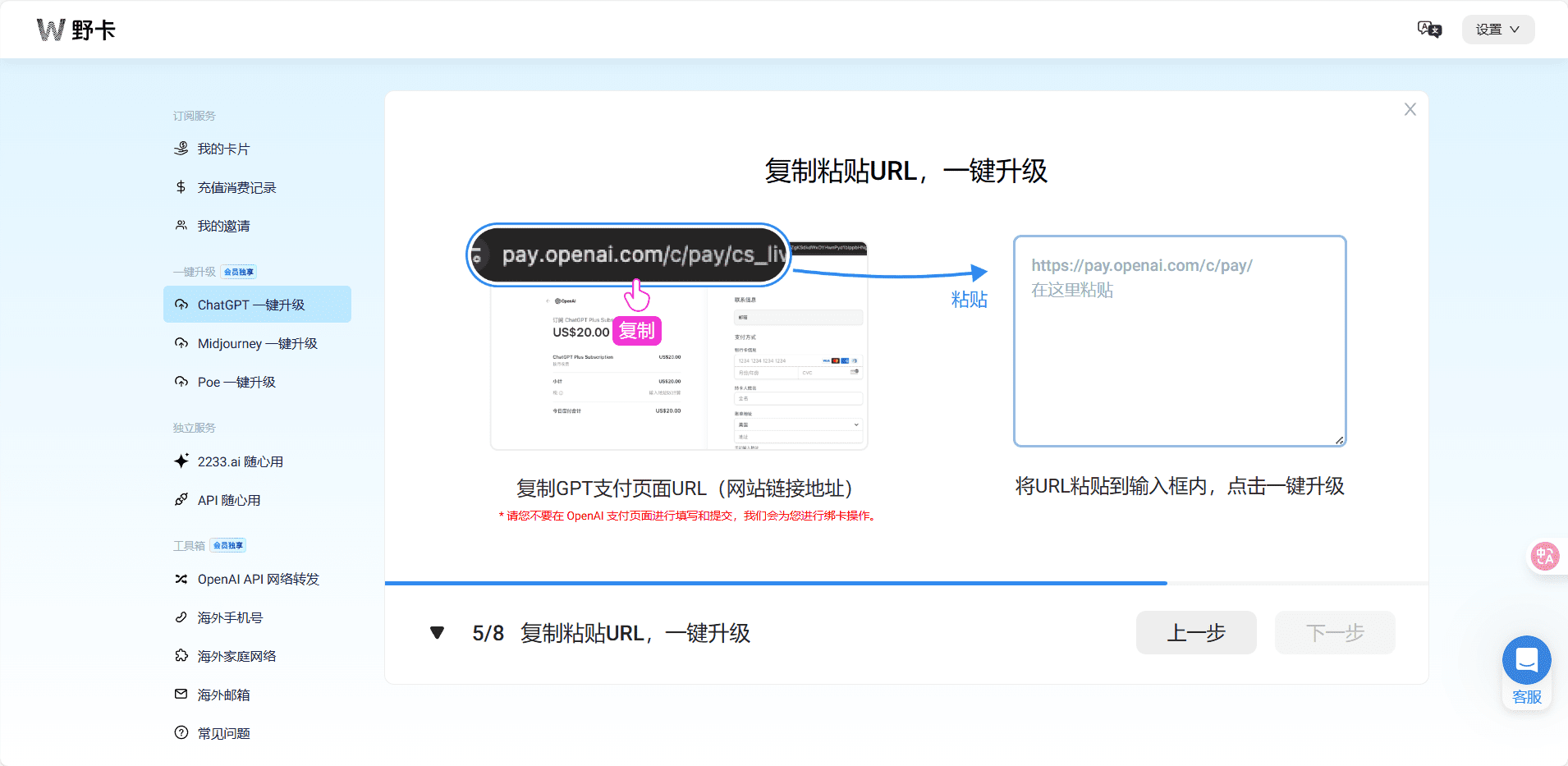Click the 订阅服务 section label
This screenshot has width=1568, height=766.
tap(195, 116)
